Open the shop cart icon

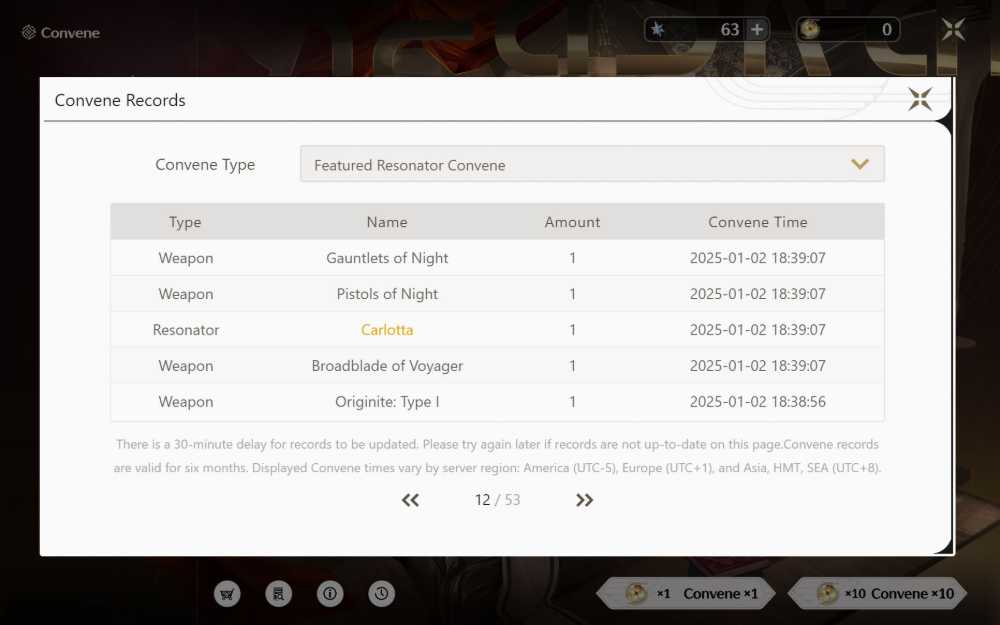coord(227,594)
